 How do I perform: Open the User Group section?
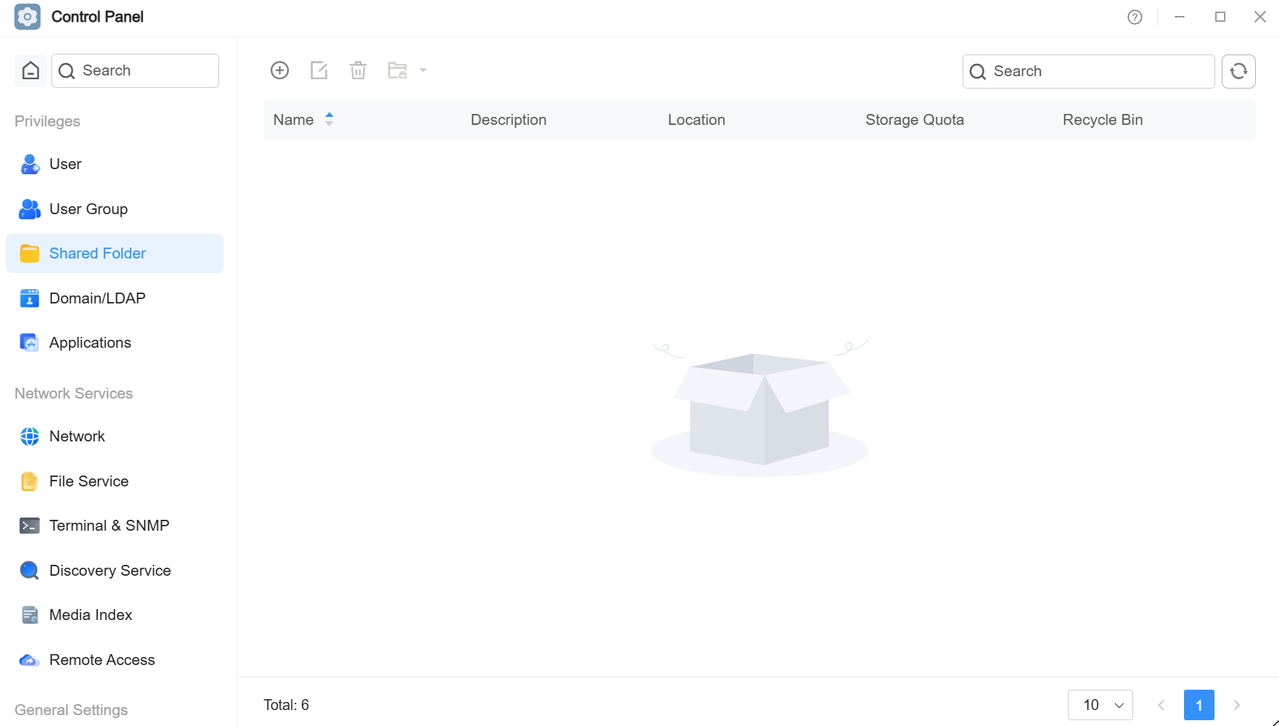[115, 209]
